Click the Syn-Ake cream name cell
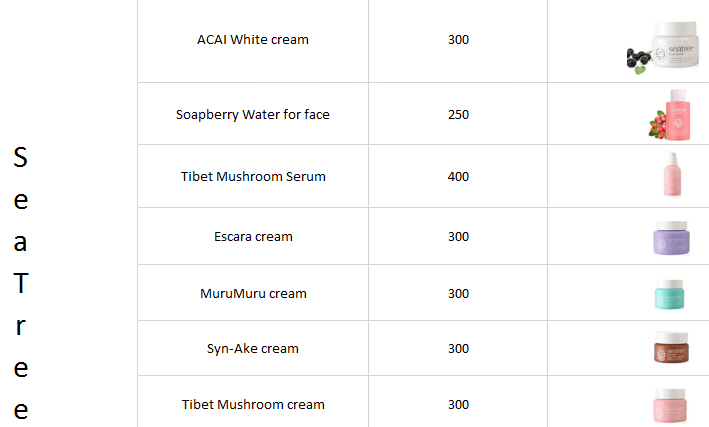Image resolution: width=709 pixels, height=427 pixels. coord(253,349)
